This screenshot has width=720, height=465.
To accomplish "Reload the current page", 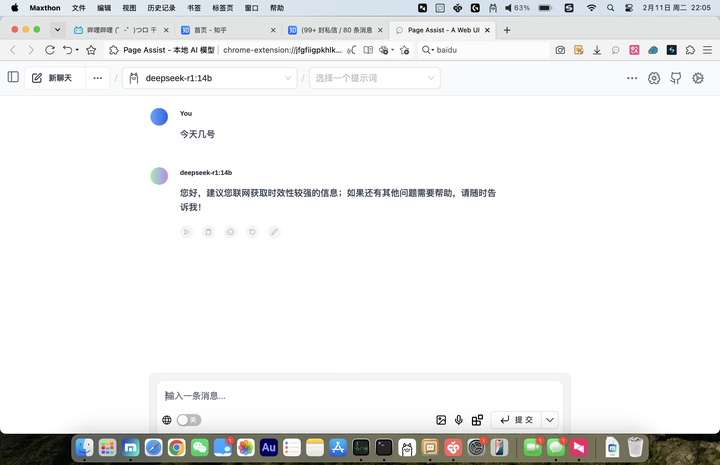I will (50, 50).
